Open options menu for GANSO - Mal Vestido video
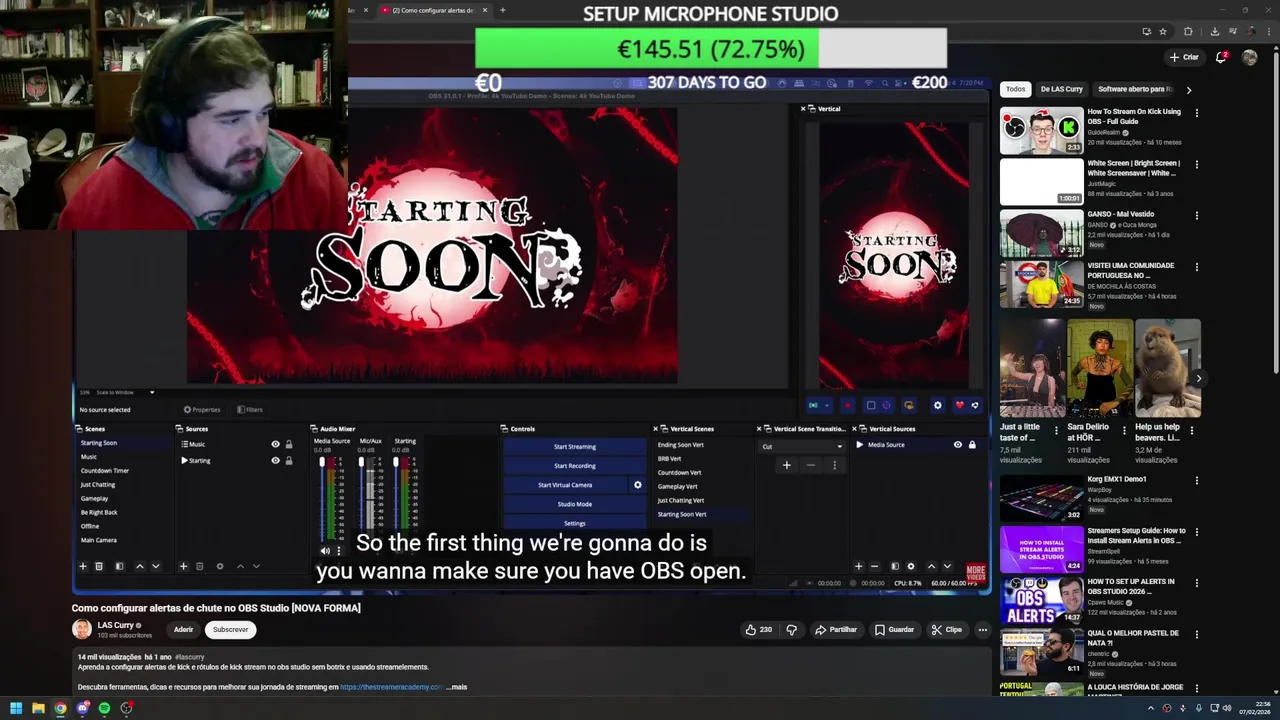The height and width of the screenshot is (720, 1280). point(1196,215)
